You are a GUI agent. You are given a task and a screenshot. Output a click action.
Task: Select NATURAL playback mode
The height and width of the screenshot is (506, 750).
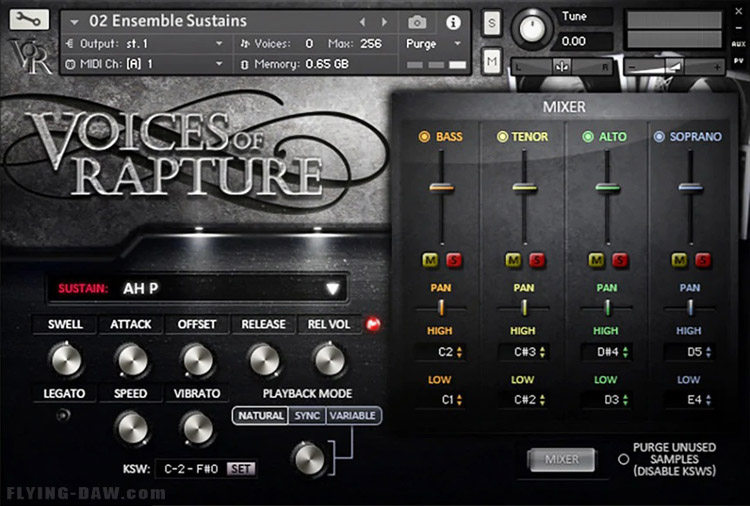[260, 416]
